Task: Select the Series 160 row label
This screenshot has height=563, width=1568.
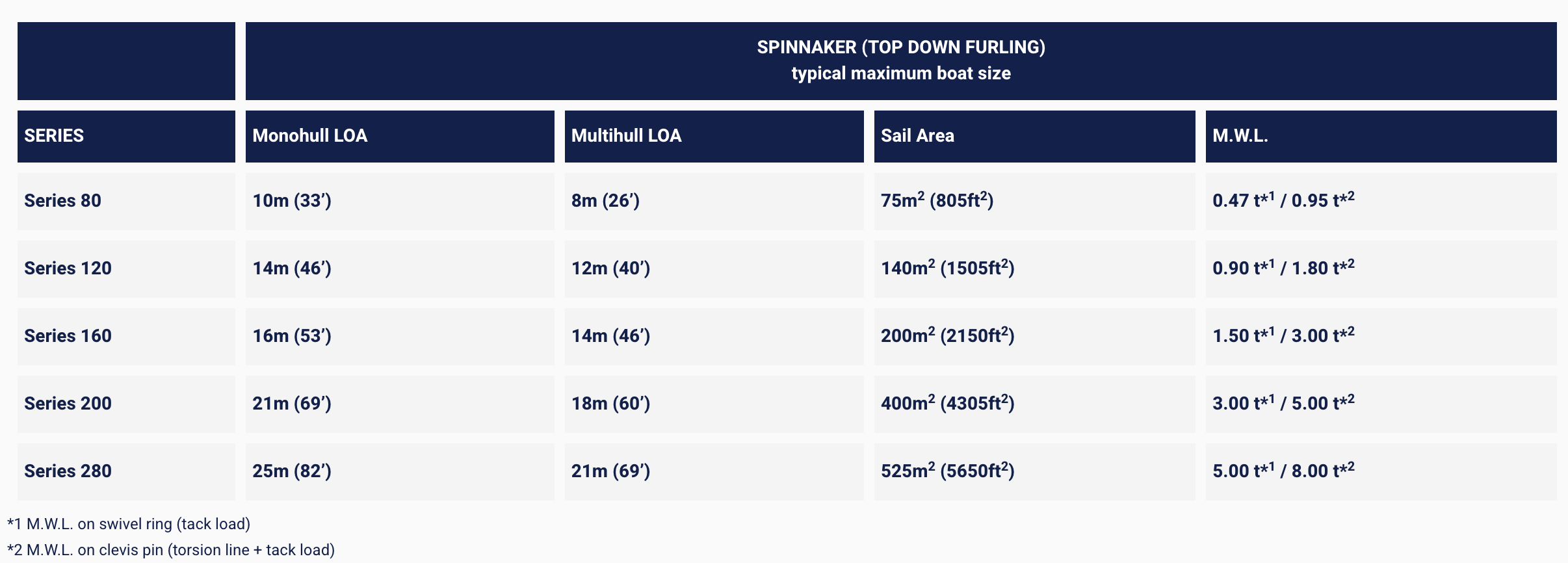Action: click(x=68, y=336)
